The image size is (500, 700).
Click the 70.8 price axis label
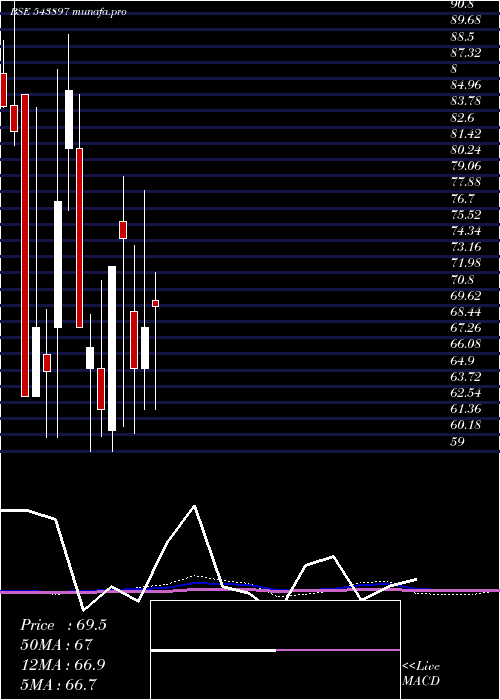[x=462, y=279]
